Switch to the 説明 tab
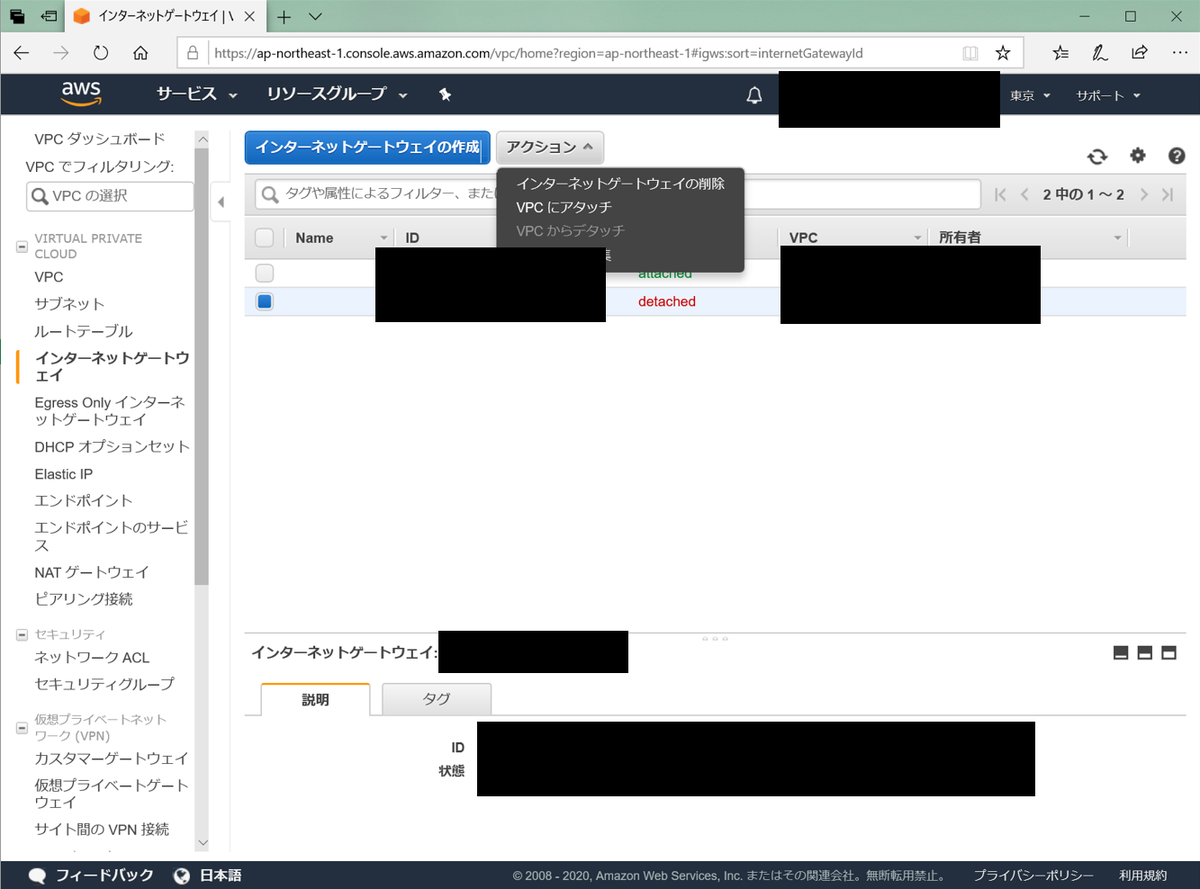This screenshot has height=889, width=1200. tap(315, 700)
